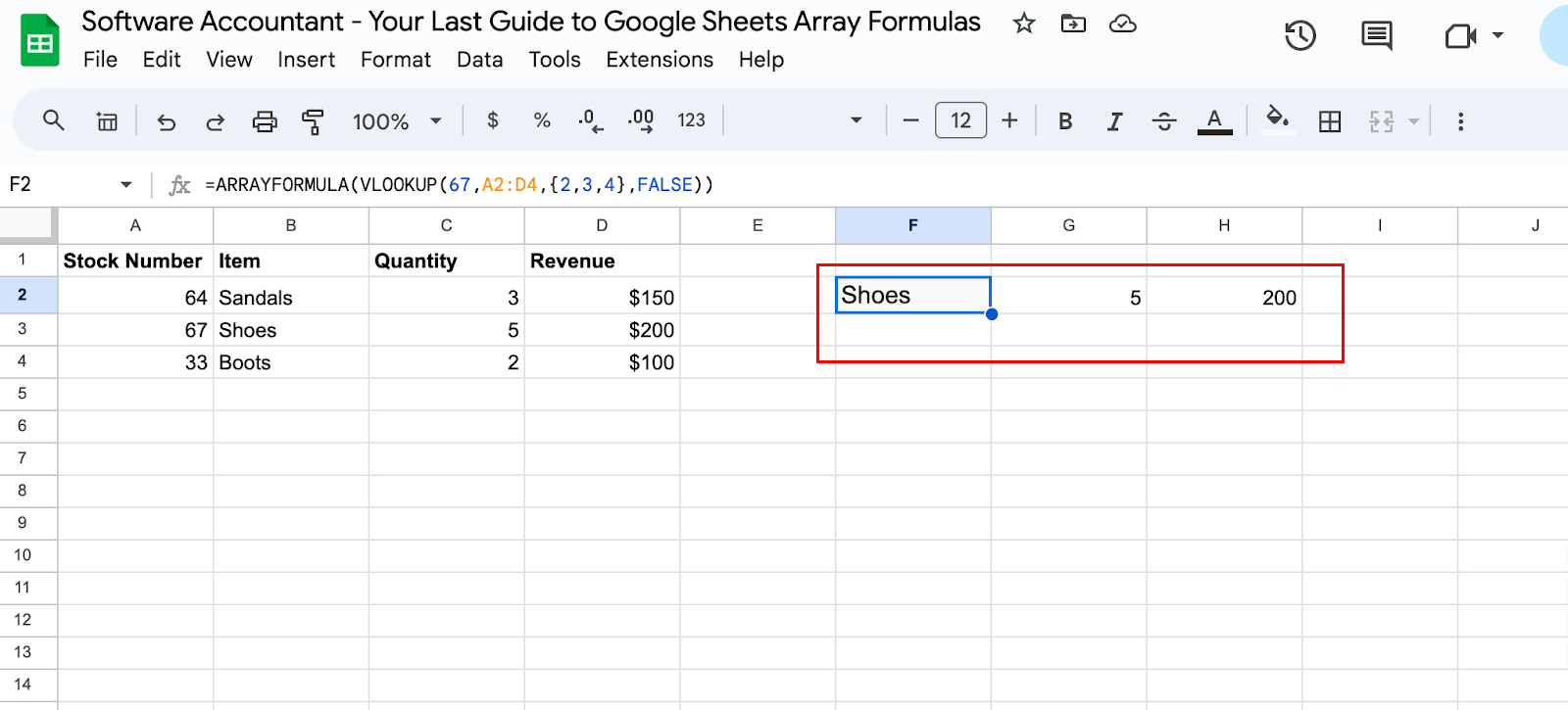Image resolution: width=1568 pixels, height=710 pixels.
Task: Select the Boots cell
Action: (291, 362)
